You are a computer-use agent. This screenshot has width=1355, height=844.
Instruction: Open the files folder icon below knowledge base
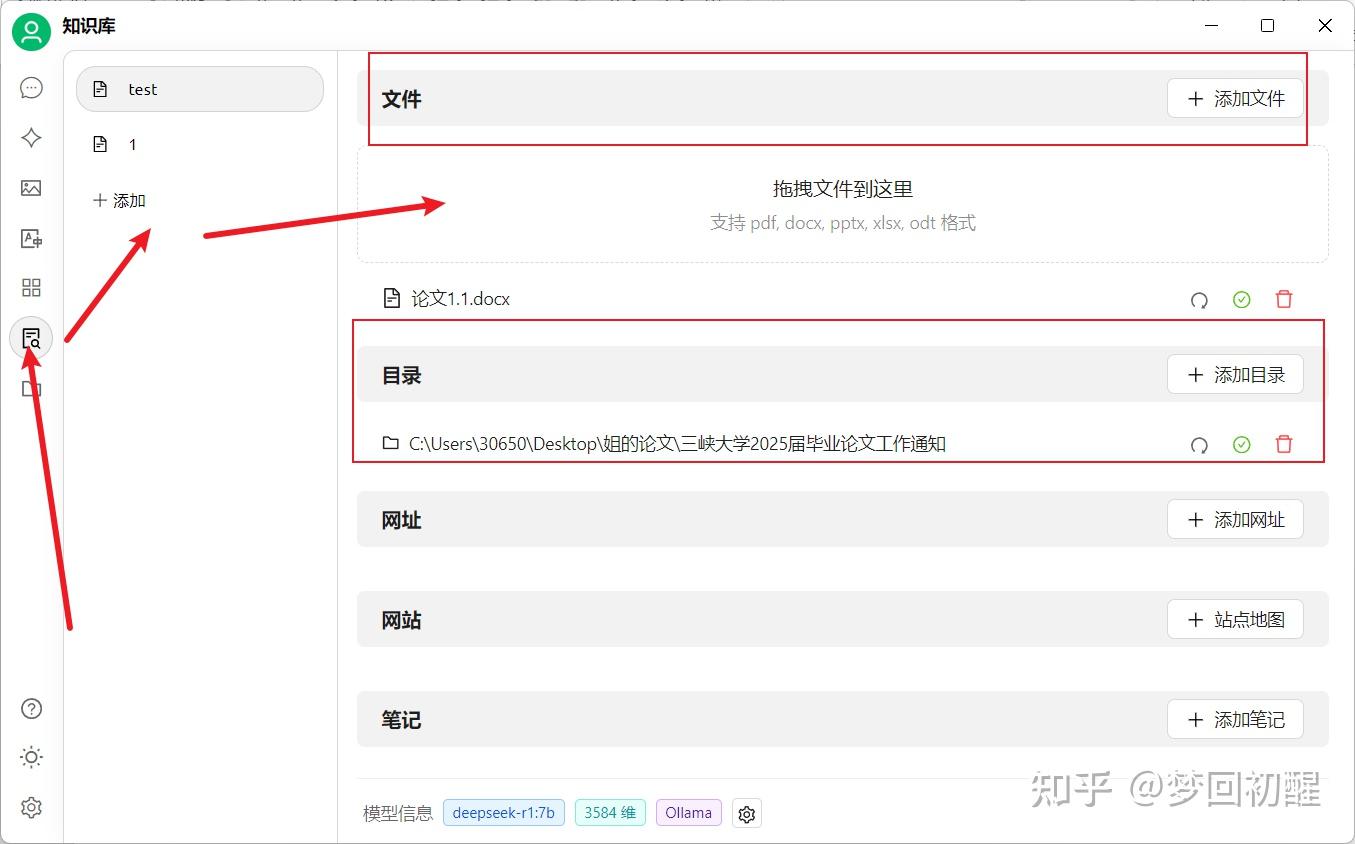click(x=31, y=389)
